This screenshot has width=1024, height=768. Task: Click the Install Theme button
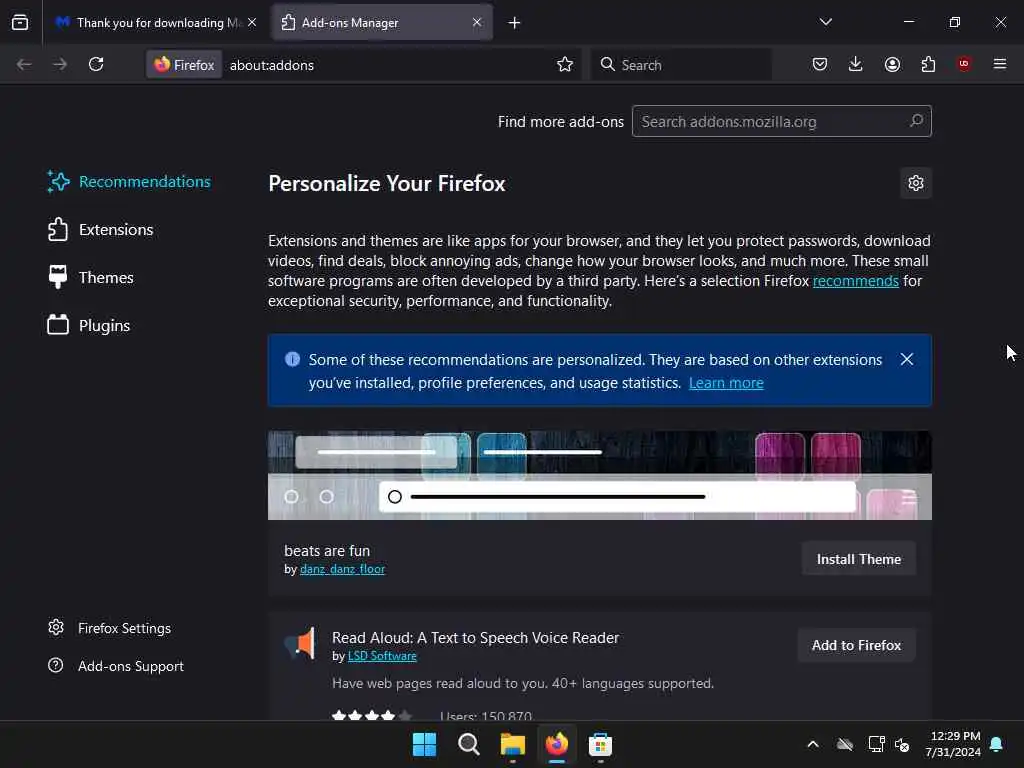click(859, 559)
